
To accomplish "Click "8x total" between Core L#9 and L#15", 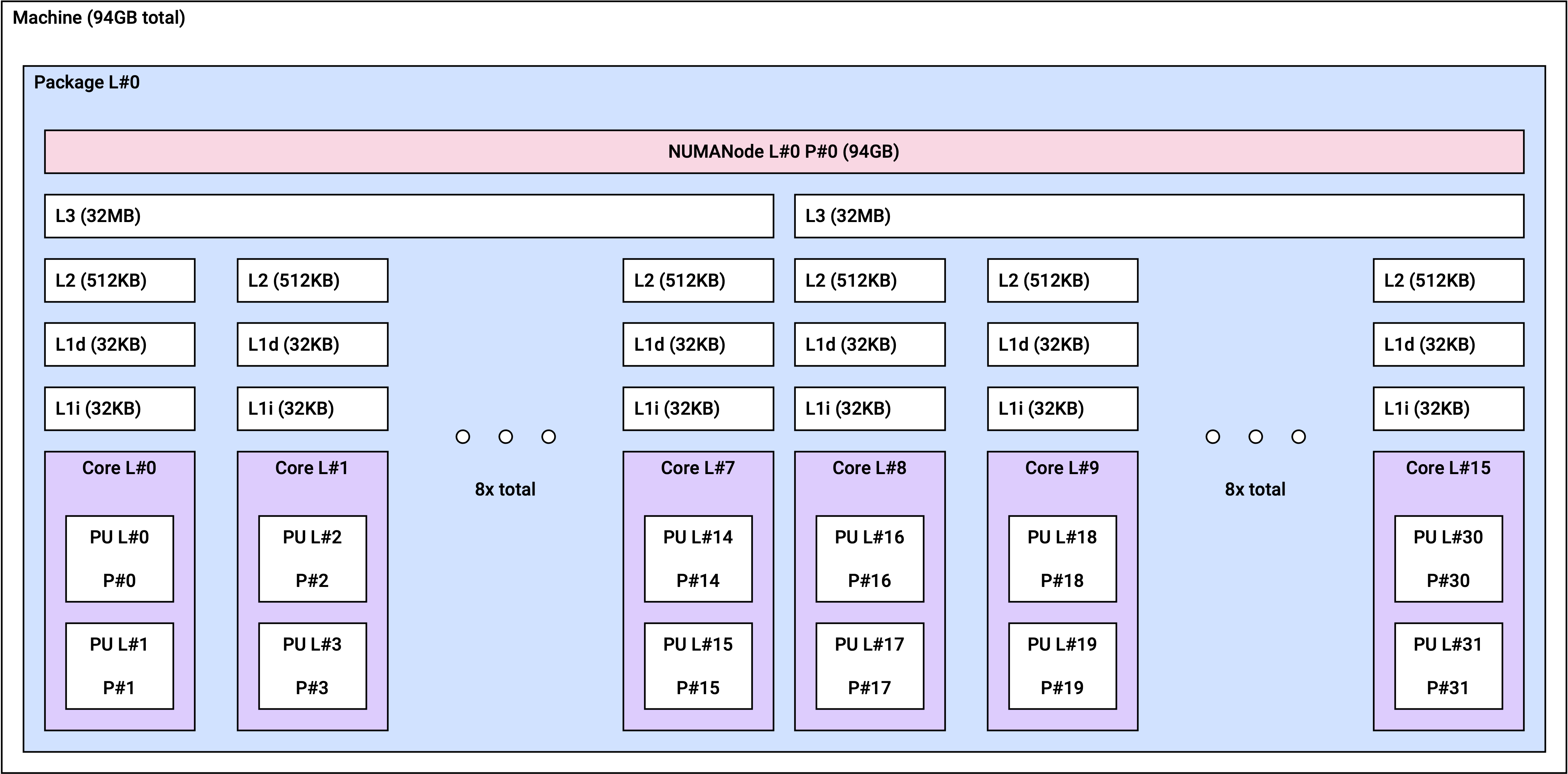I will click(1255, 489).
